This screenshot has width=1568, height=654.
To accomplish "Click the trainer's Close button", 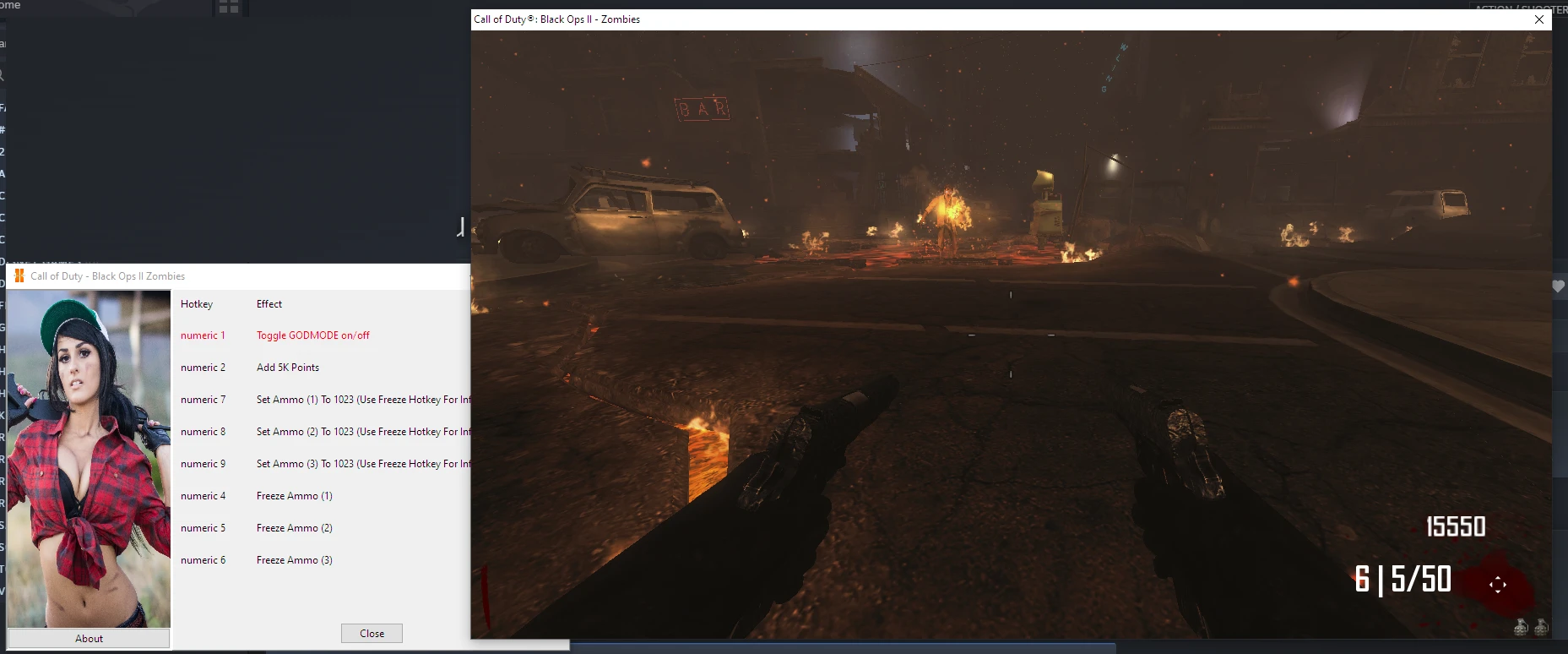I will coord(372,634).
